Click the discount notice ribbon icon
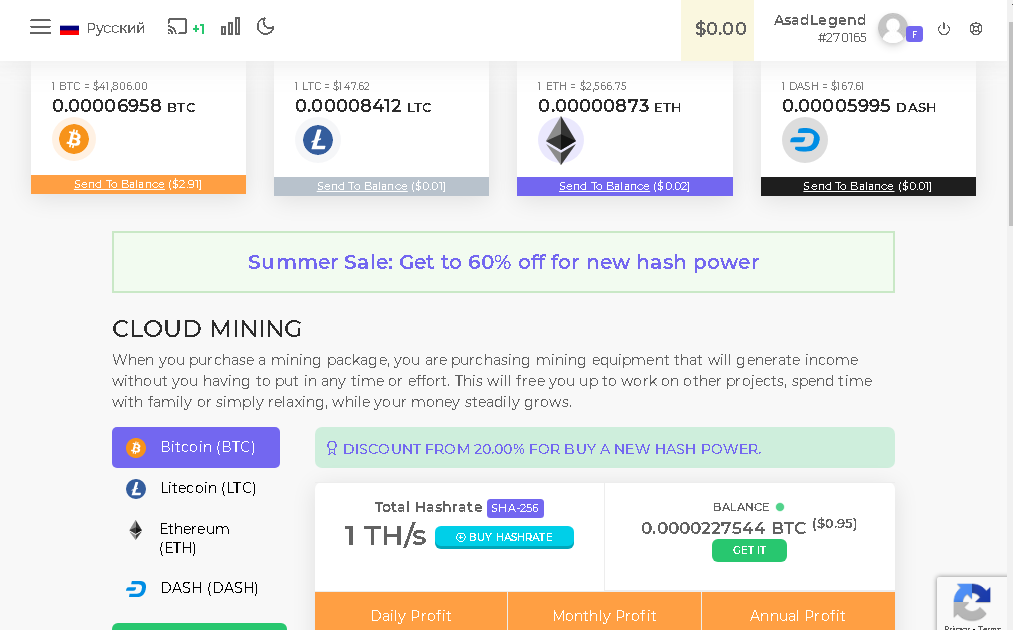The image size is (1013, 630). [331, 448]
